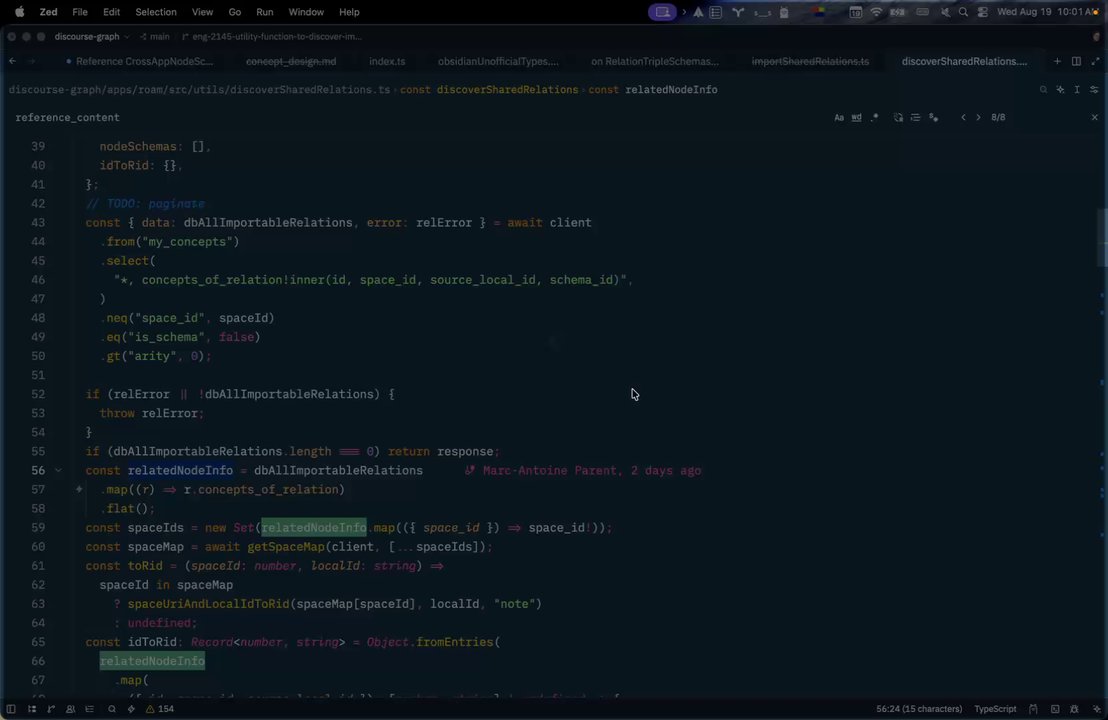Click code action sparkle on line 57
This screenshot has width=1108, height=720.
[79, 489]
